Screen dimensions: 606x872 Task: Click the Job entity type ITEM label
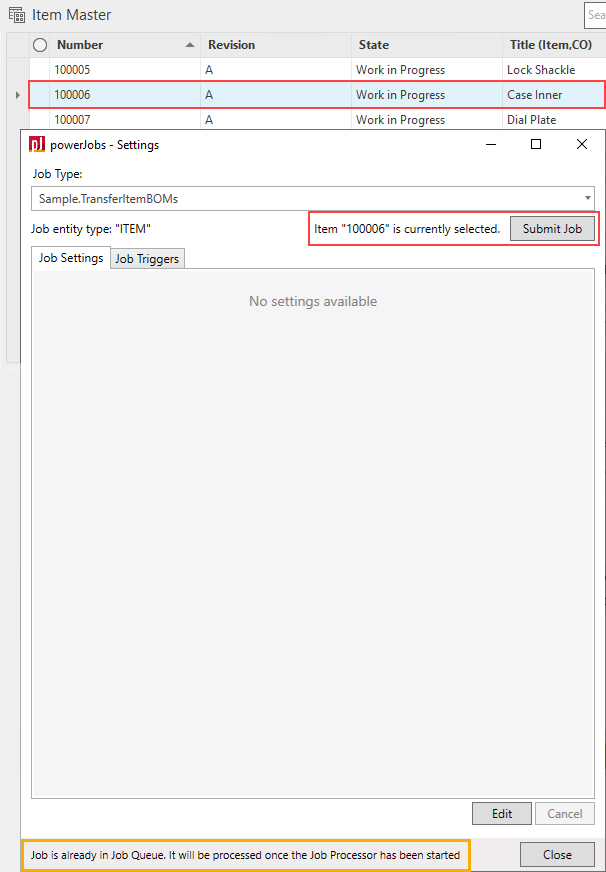91,229
